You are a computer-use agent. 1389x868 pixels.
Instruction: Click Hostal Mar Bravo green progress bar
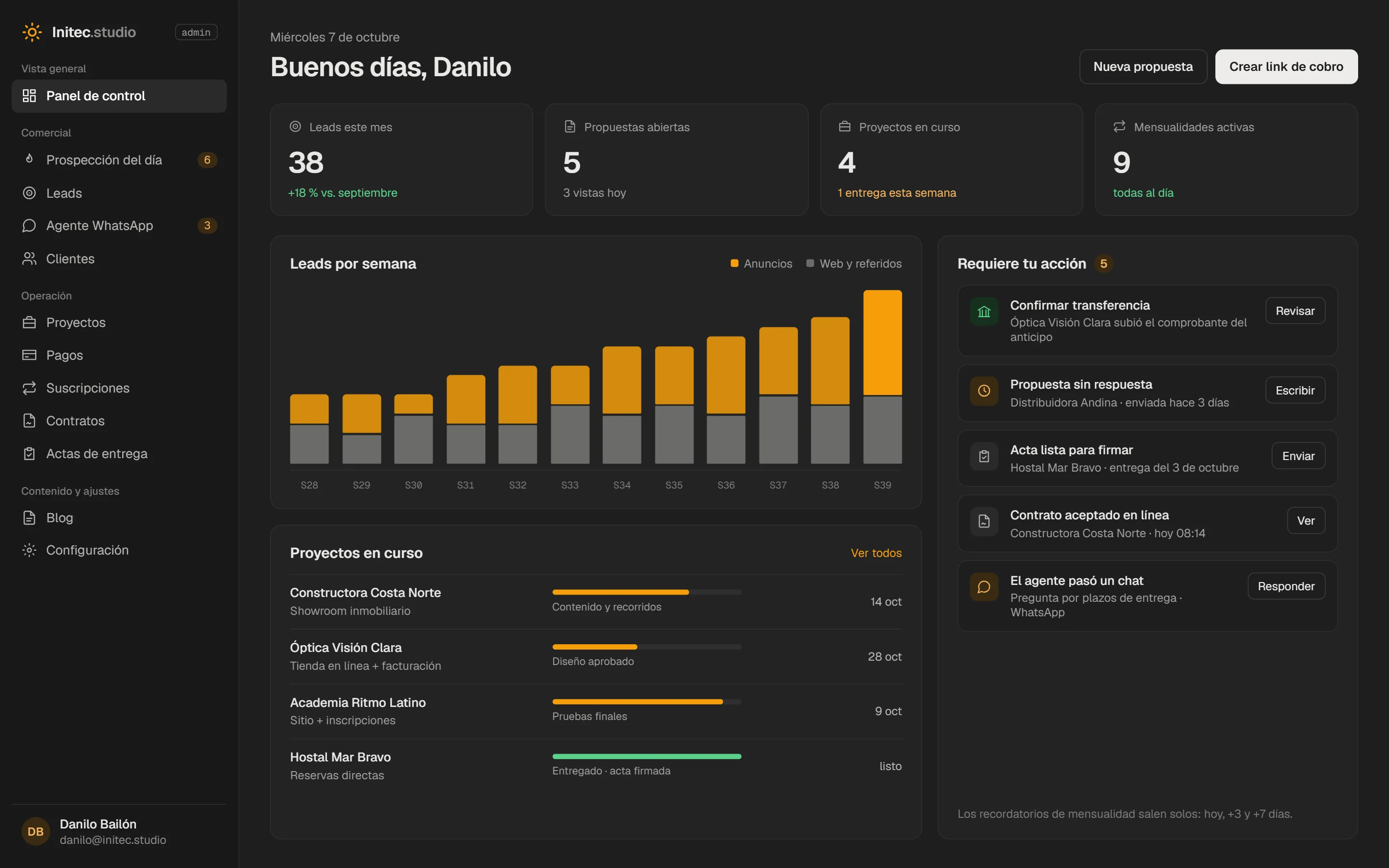[647, 757]
